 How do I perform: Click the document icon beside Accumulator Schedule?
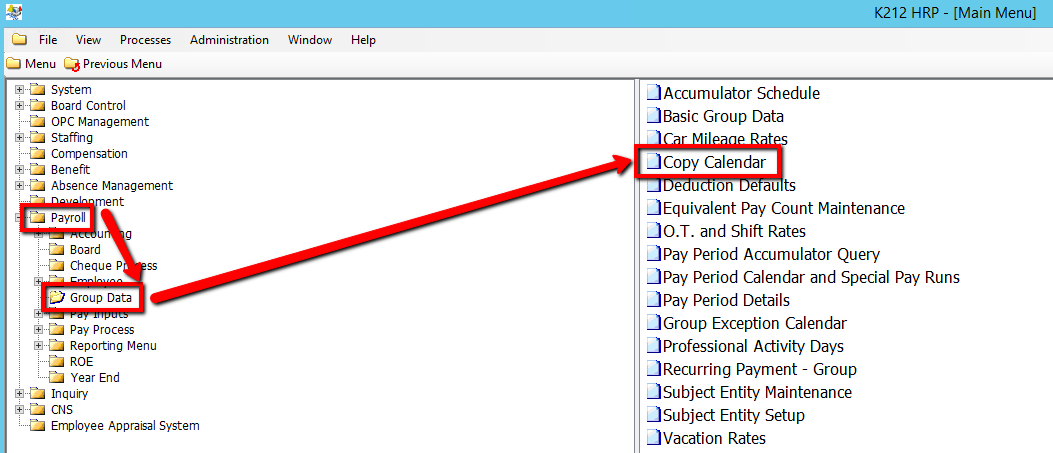pyautogui.click(x=653, y=93)
